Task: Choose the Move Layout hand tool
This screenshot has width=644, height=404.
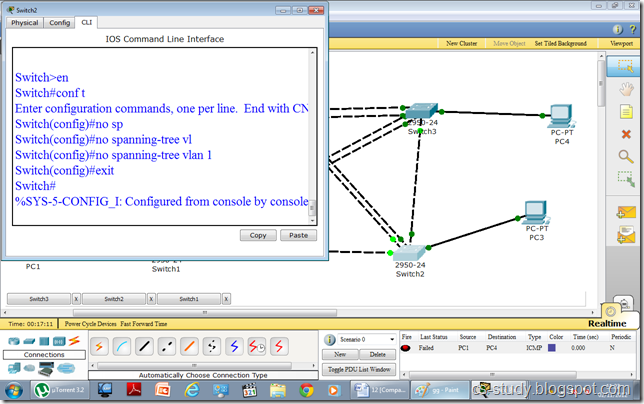Action: coord(626,89)
